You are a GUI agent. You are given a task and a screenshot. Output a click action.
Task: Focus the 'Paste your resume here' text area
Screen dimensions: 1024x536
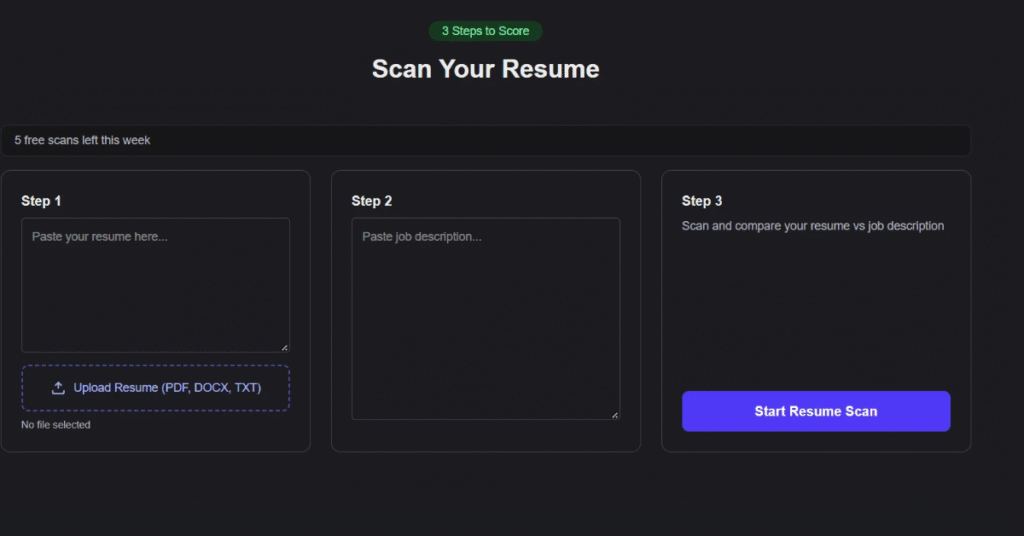155,285
